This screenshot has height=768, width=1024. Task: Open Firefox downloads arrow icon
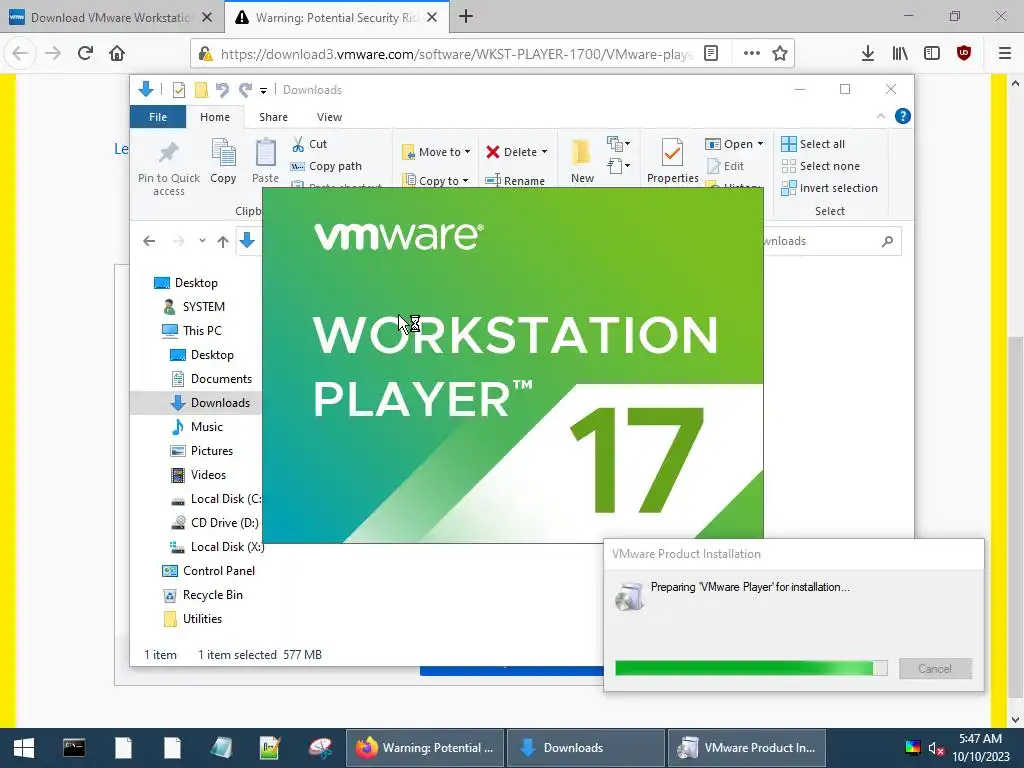pos(867,54)
